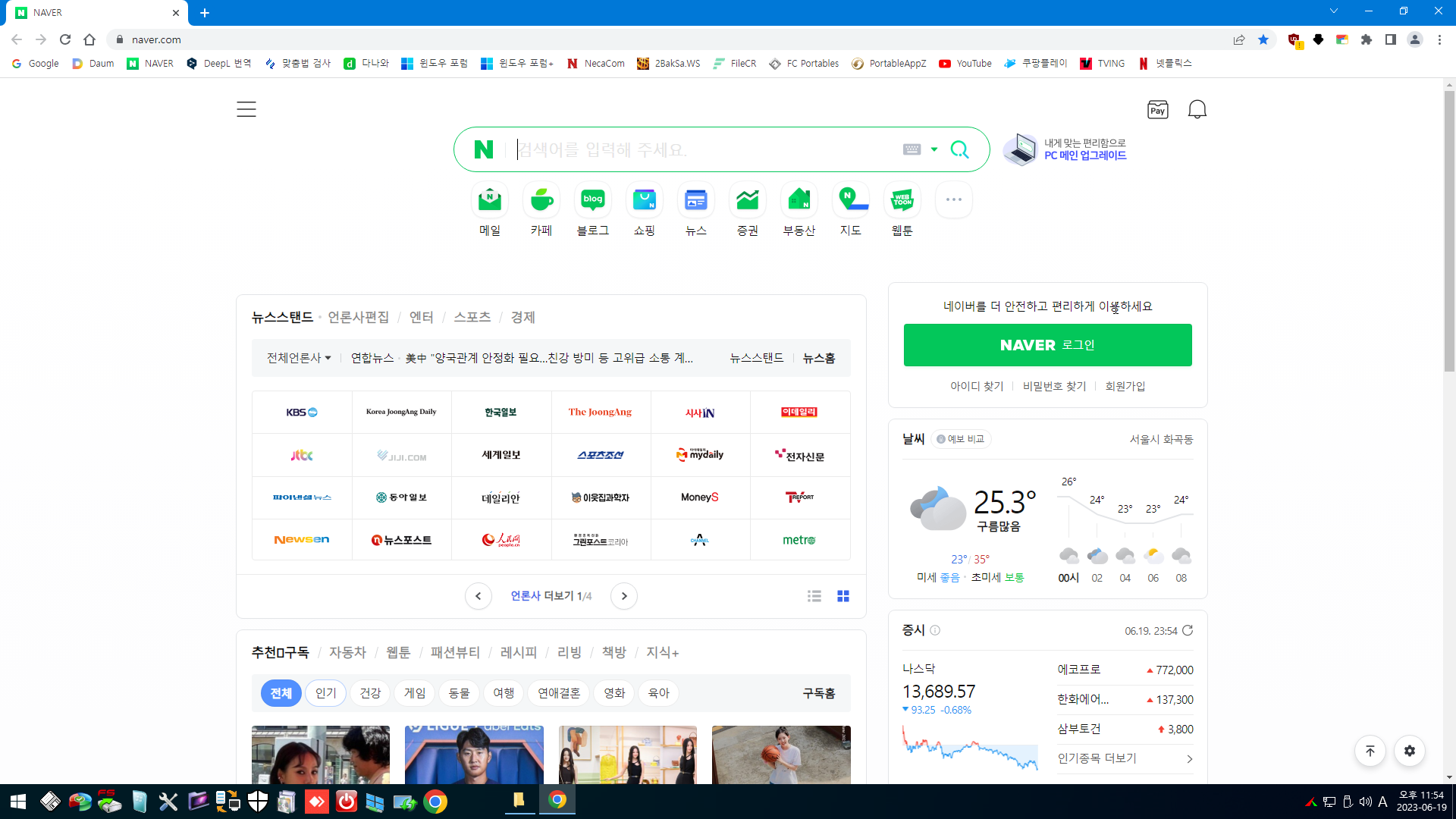The height and width of the screenshot is (819, 1456).
Task: Select the 전체 filter chip
Action: click(x=281, y=693)
